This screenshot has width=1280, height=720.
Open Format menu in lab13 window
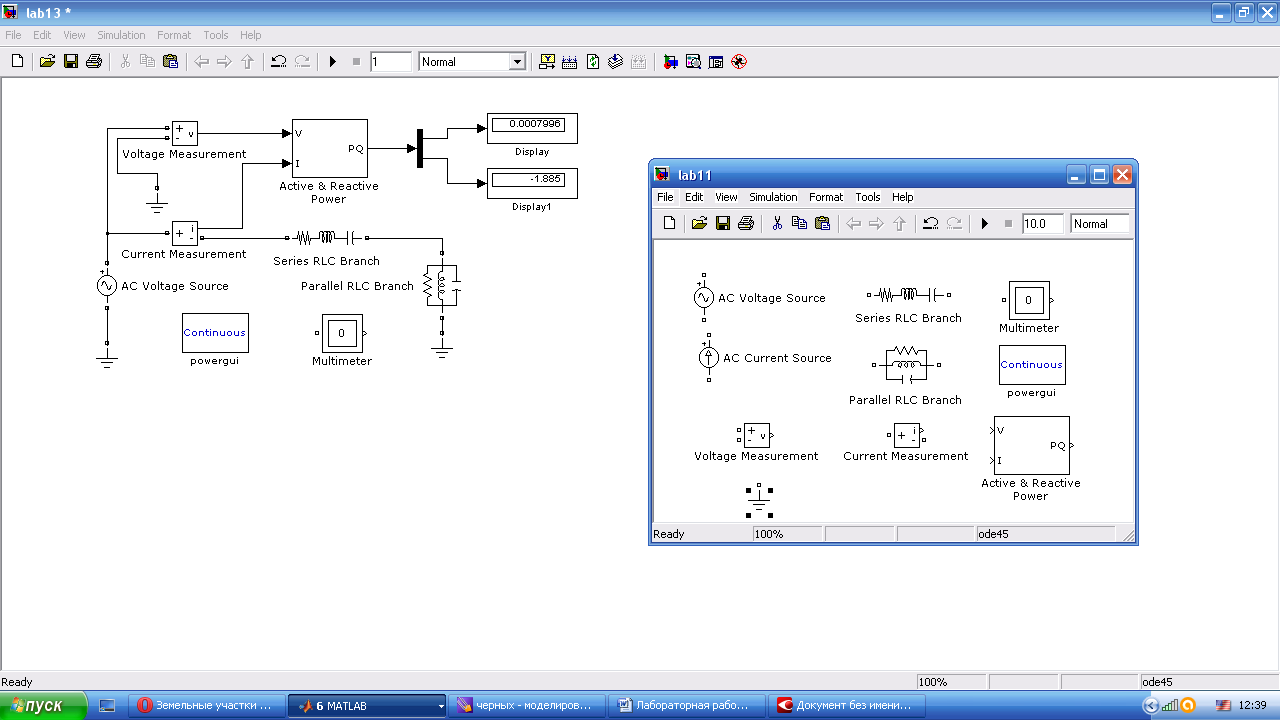174,35
